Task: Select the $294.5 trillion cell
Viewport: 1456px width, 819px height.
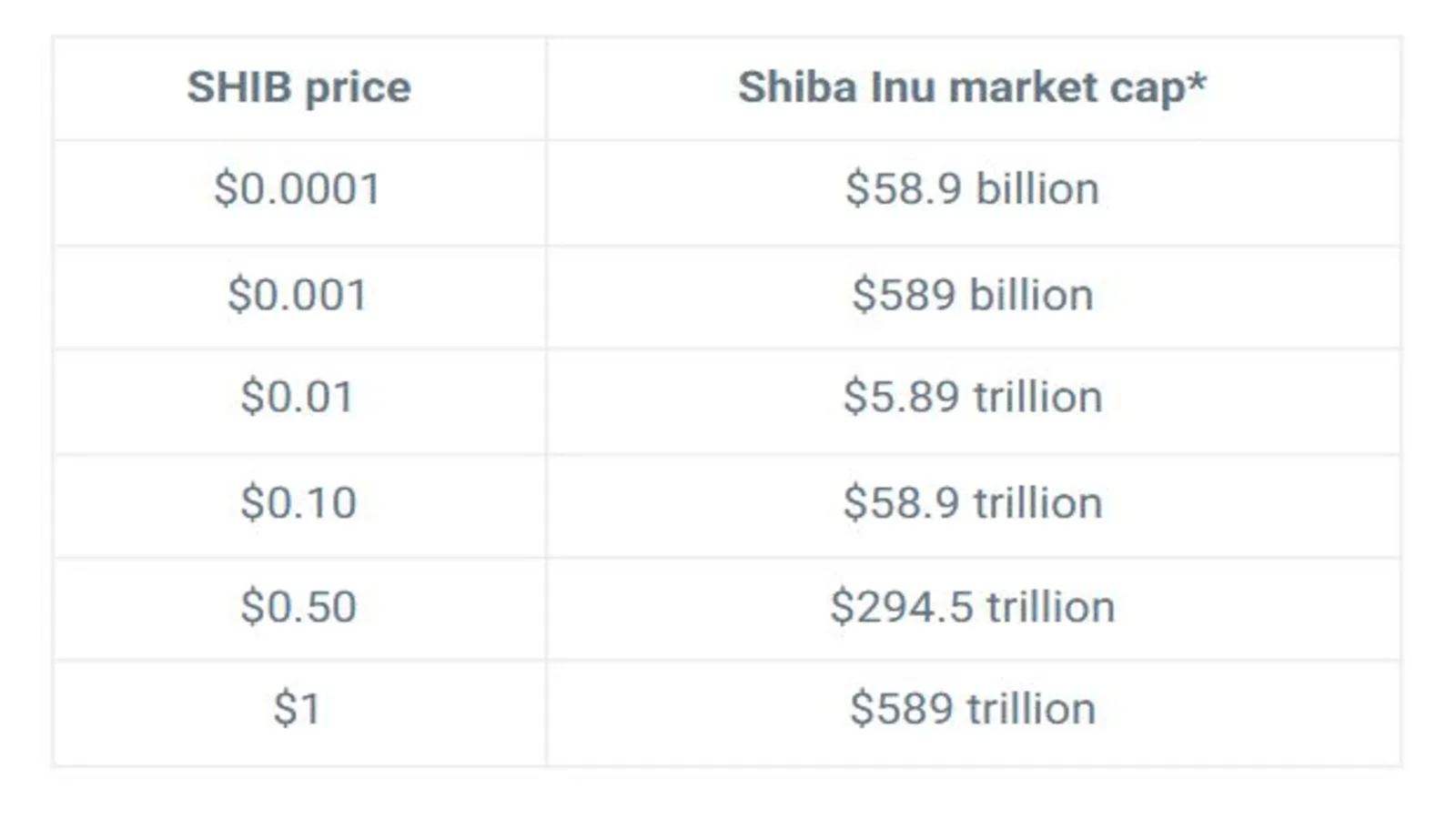Action: pos(972,607)
